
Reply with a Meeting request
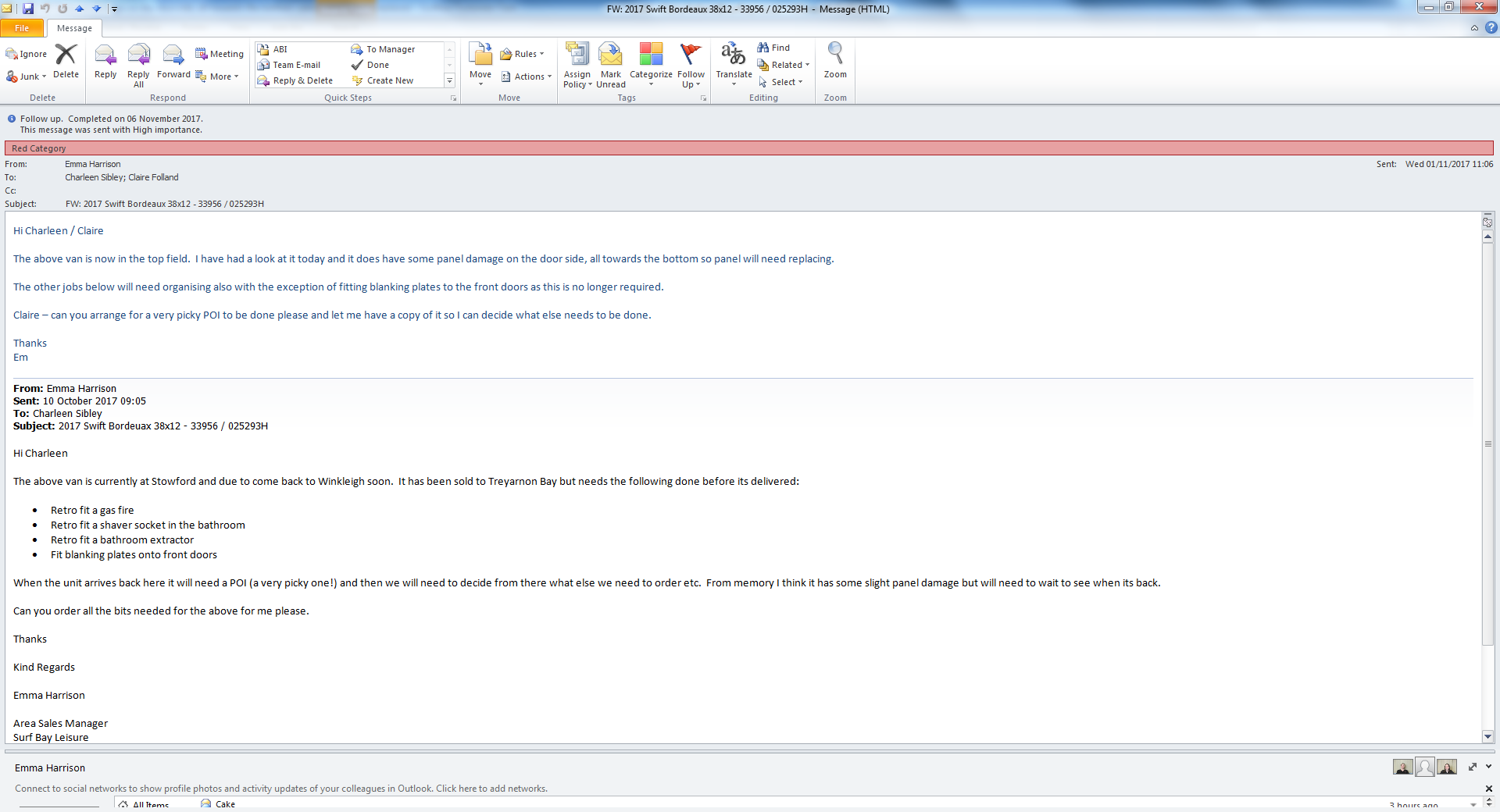pyautogui.click(x=220, y=54)
